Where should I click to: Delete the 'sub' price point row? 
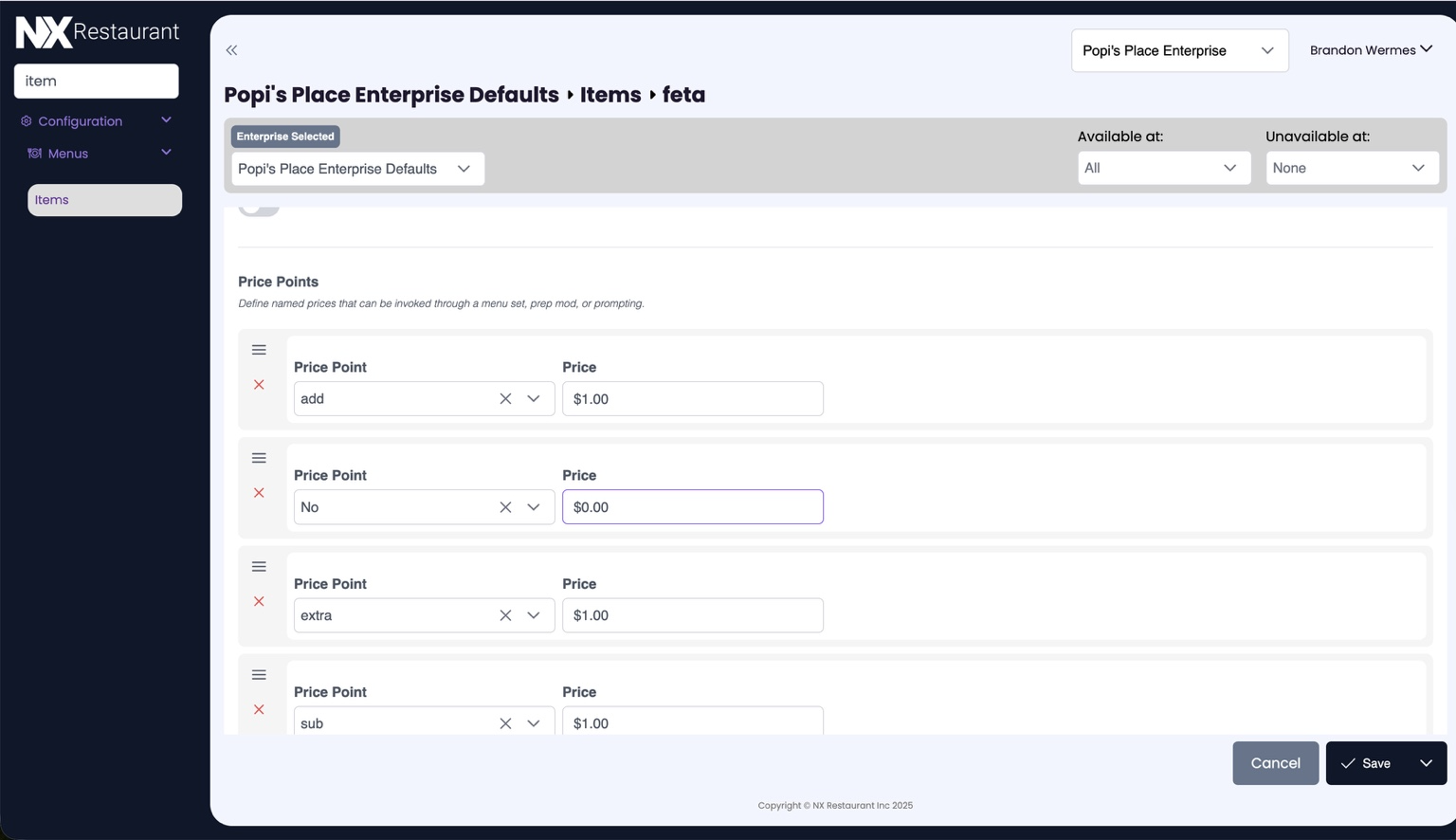click(259, 709)
